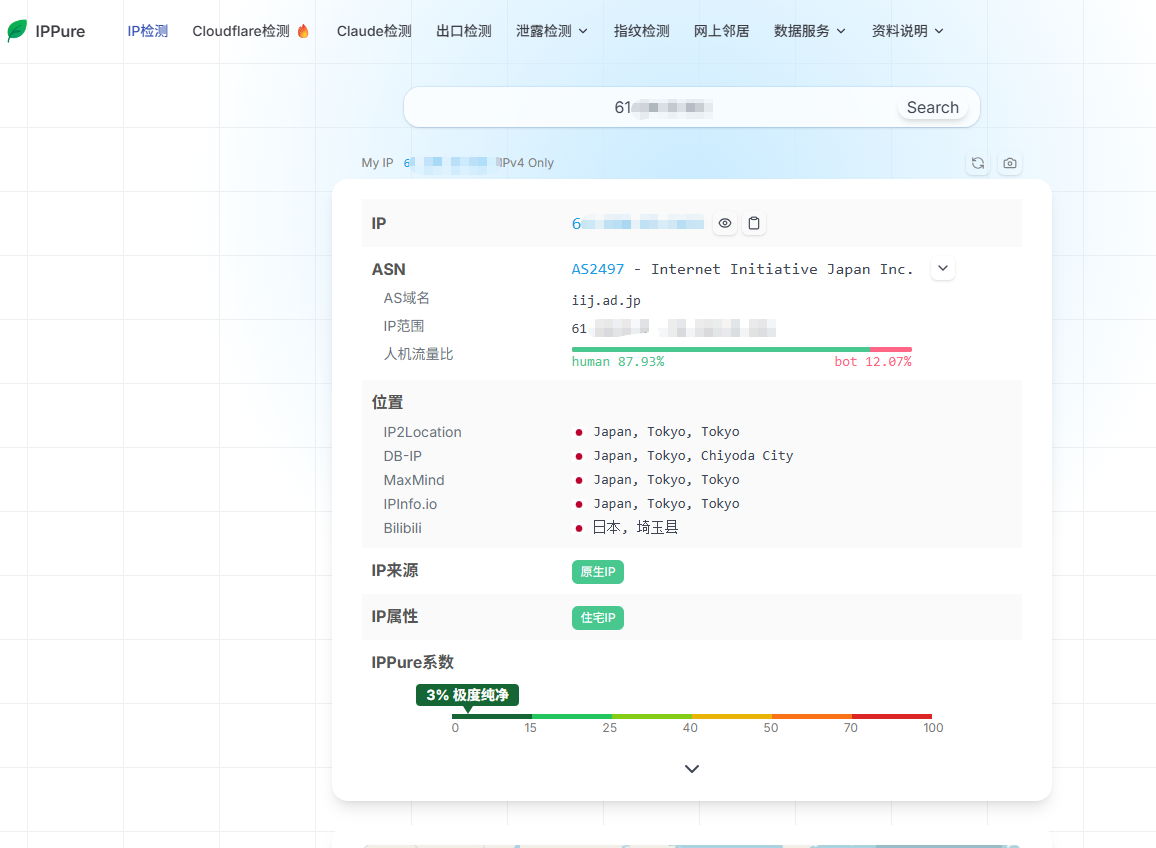This screenshot has height=848, width=1156.
Task: Copy the IP with the clipboard icon
Action: pyautogui.click(x=753, y=223)
